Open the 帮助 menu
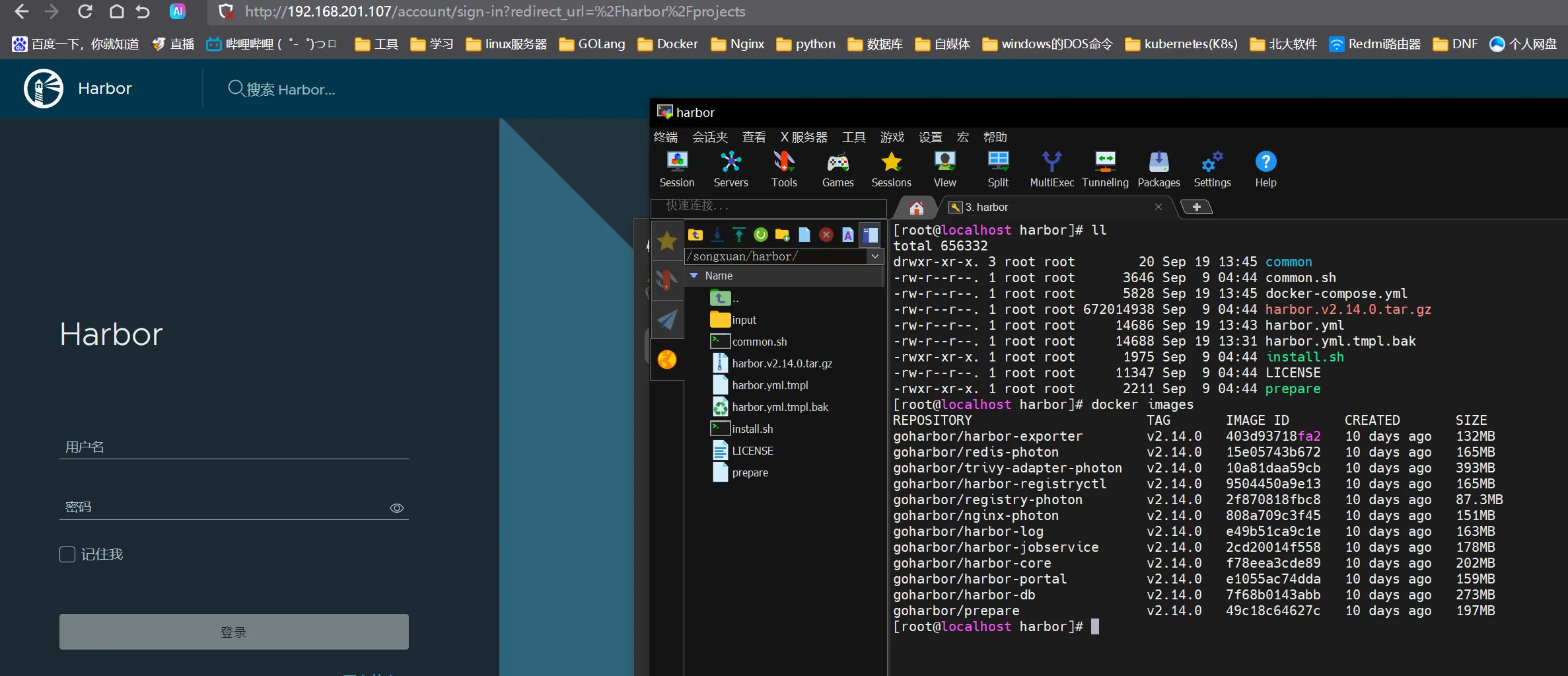This screenshot has width=1568, height=676. tap(995, 137)
